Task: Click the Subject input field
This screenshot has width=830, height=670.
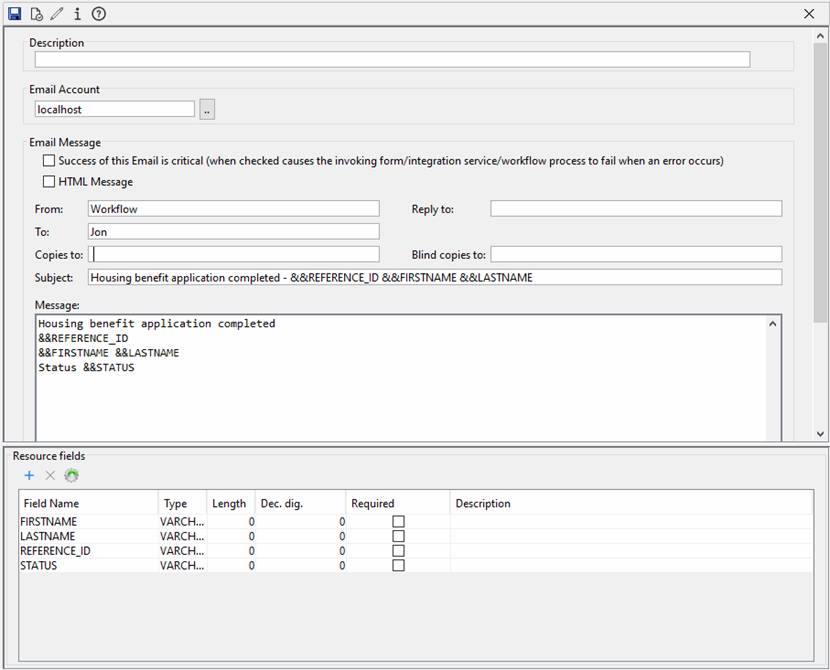Action: pyautogui.click(x=435, y=277)
